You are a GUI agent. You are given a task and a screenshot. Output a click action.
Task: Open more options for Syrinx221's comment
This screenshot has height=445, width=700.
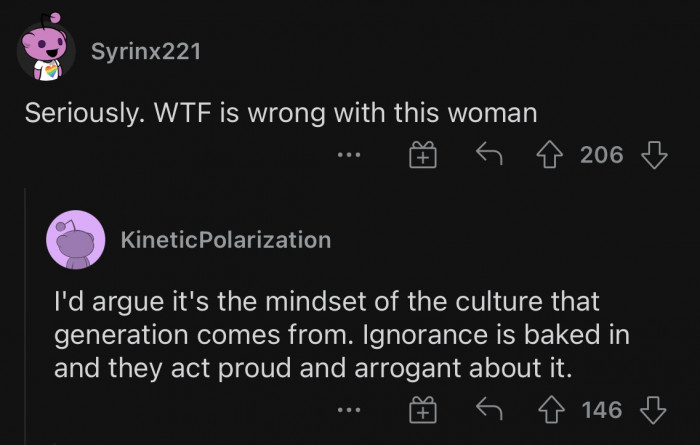point(349,156)
